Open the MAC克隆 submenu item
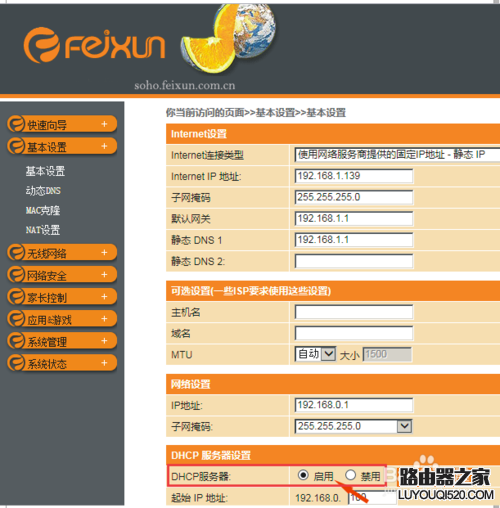 (x=43, y=210)
